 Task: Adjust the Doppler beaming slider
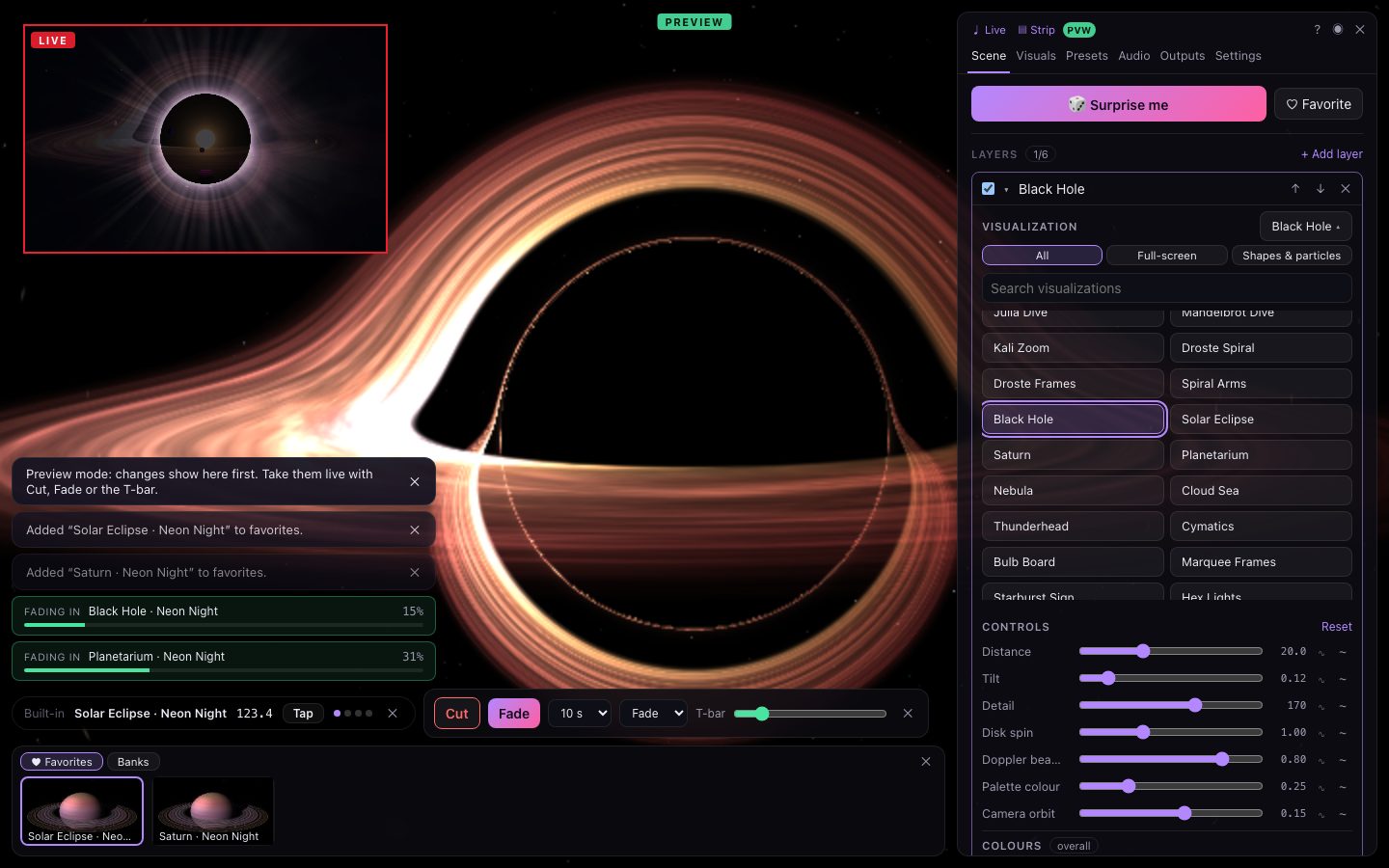tap(1171, 760)
